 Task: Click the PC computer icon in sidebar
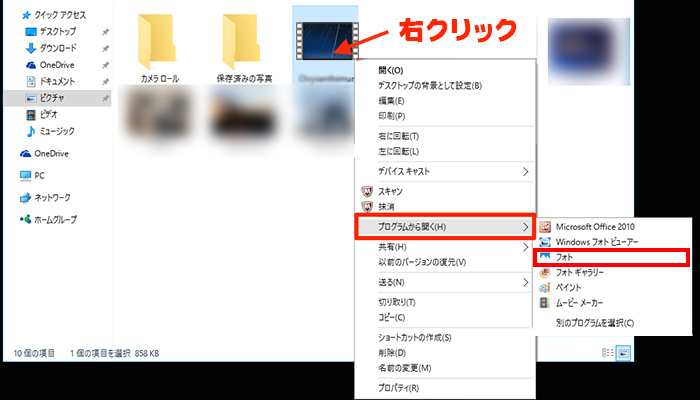click(x=25, y=176)
